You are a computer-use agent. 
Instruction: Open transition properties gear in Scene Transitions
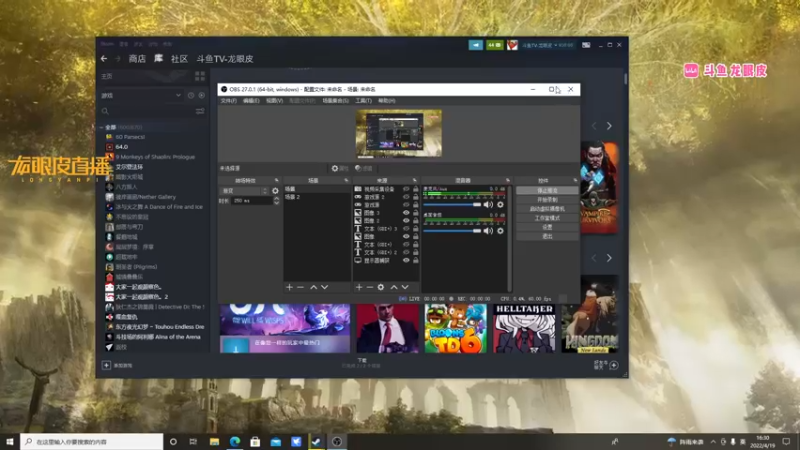tap(276, 191)
